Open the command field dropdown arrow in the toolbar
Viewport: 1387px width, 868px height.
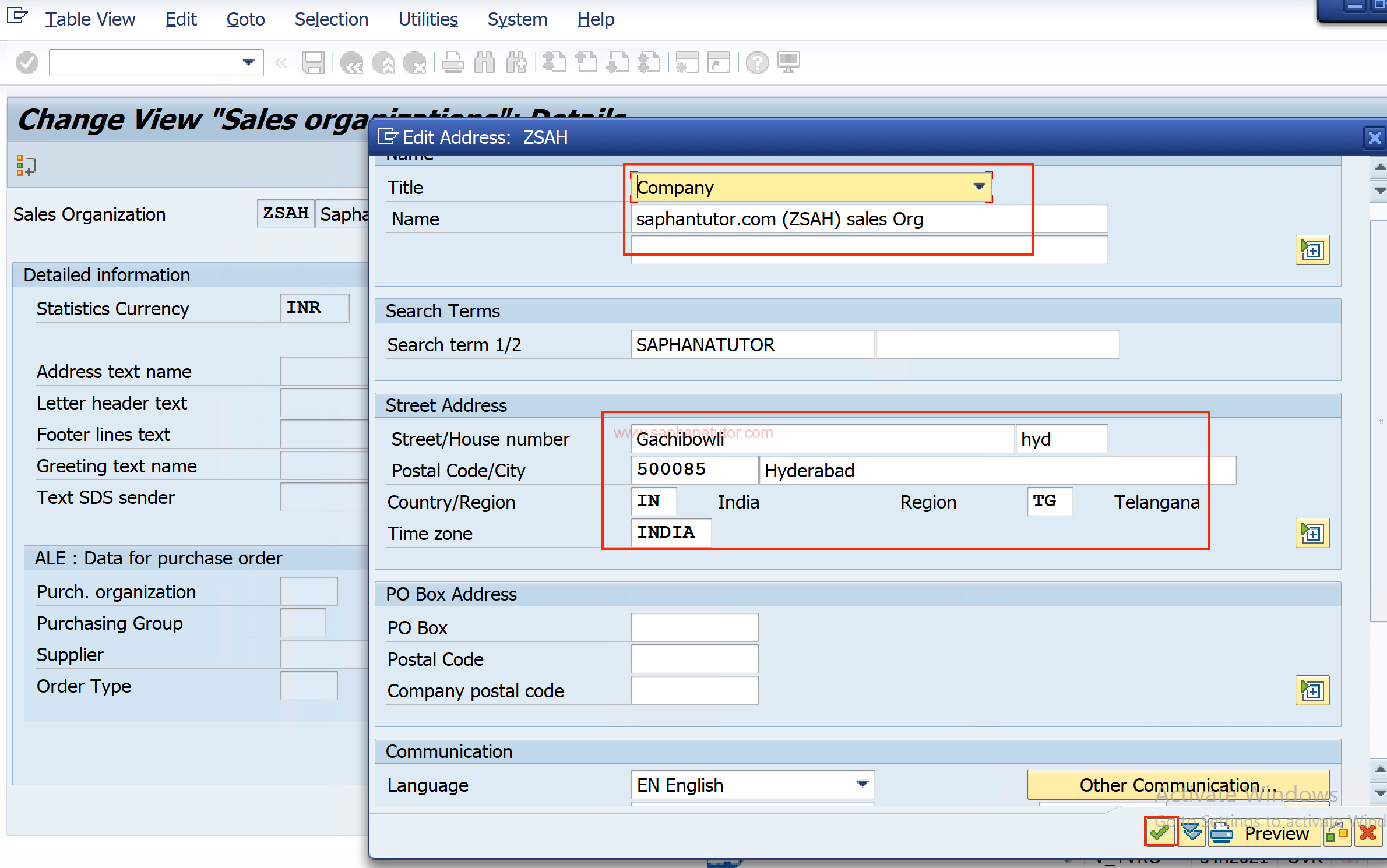coord(248,62)
